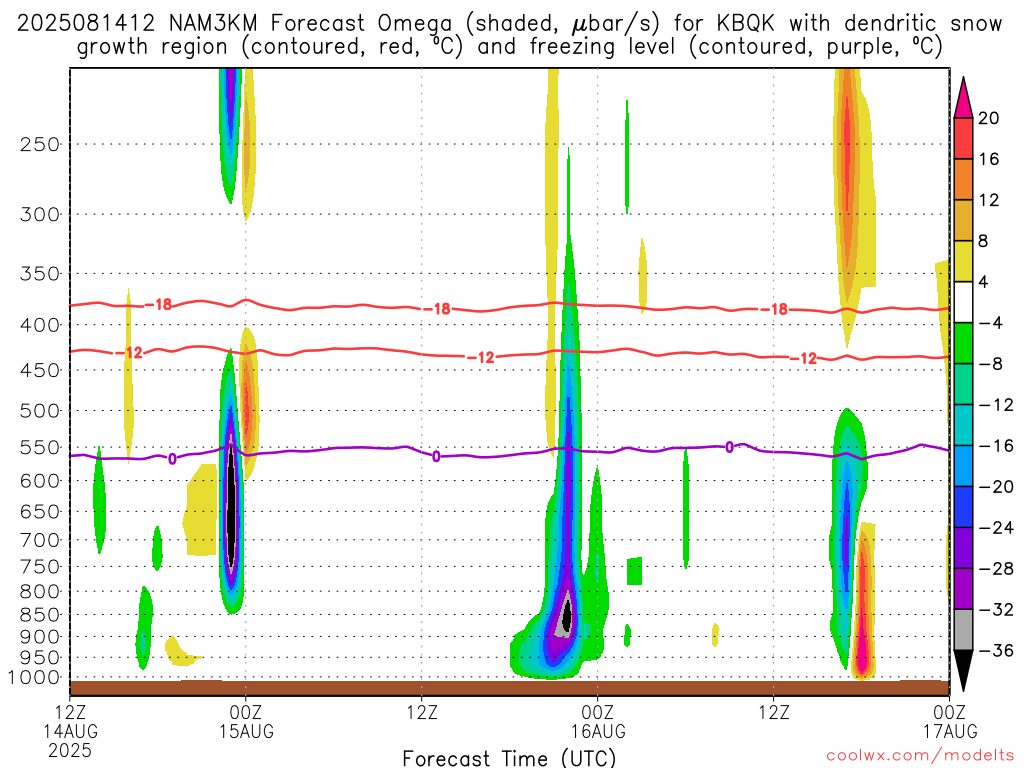Pick the dark blue swatch between -20 and -24
The width and height of the screenshot is (1024, 768).
pyautogui.click(x=963, y=507)
